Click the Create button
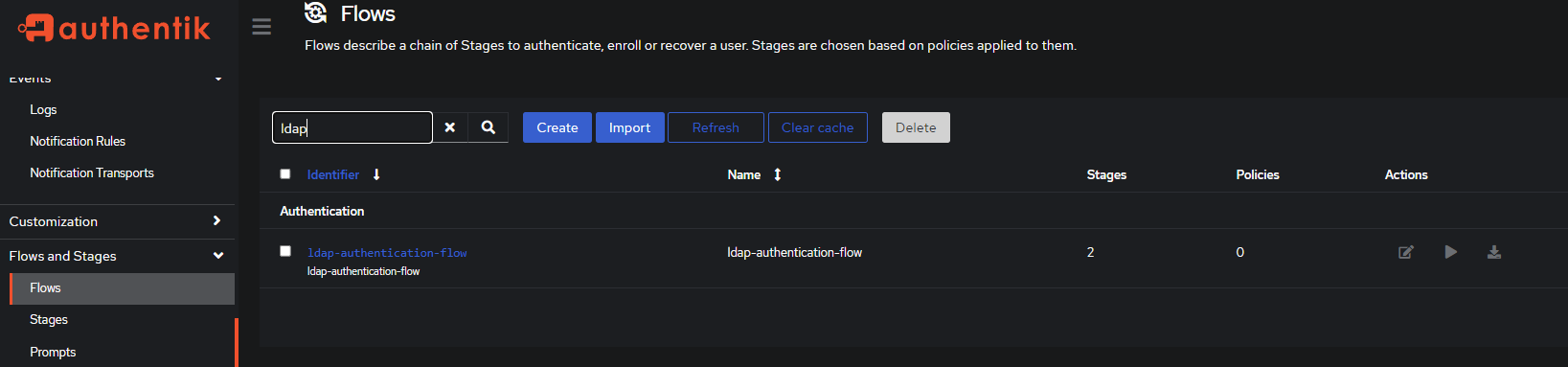This screenshot has width=1568, height=367. point(557,127)
